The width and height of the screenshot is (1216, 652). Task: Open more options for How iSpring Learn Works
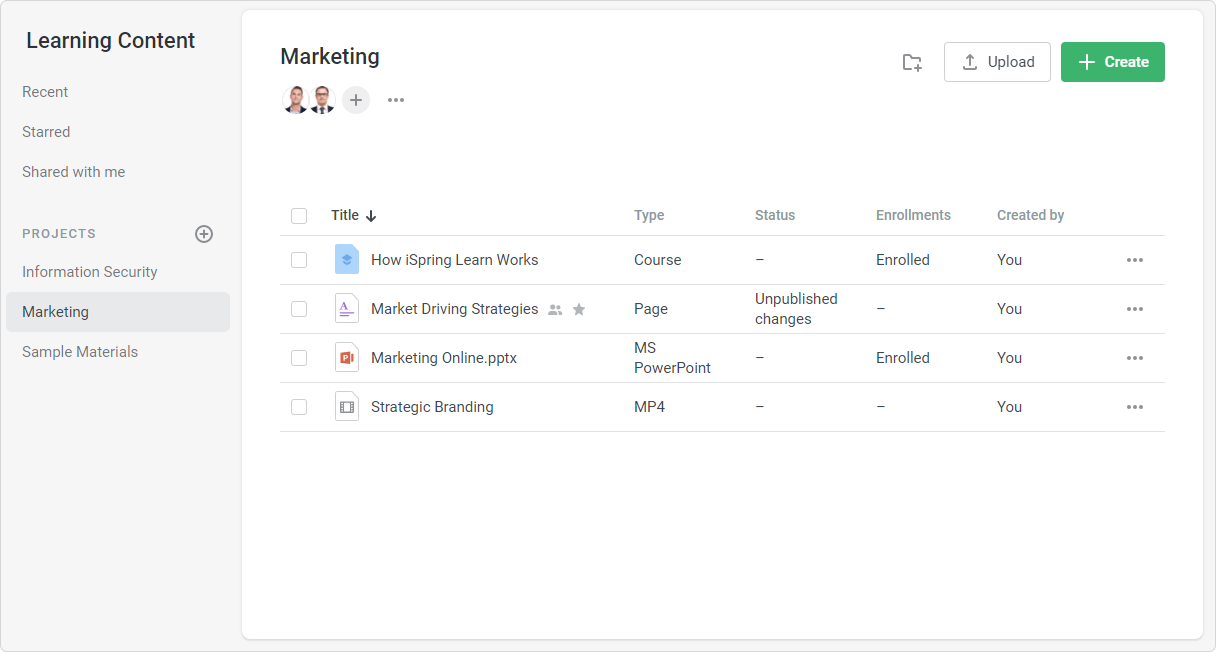click(x=1134, y=260)
